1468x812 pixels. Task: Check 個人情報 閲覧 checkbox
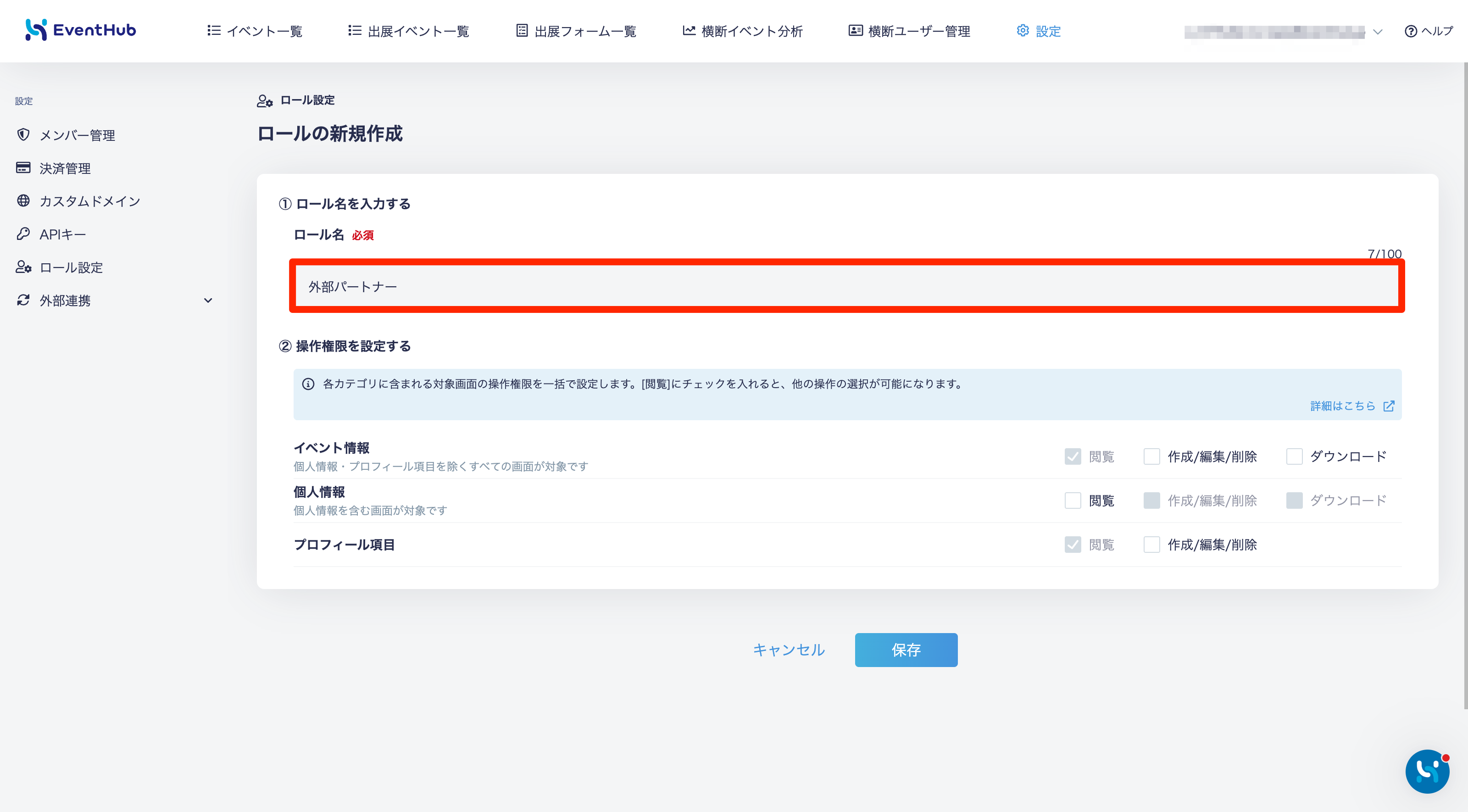point(1073,501)
